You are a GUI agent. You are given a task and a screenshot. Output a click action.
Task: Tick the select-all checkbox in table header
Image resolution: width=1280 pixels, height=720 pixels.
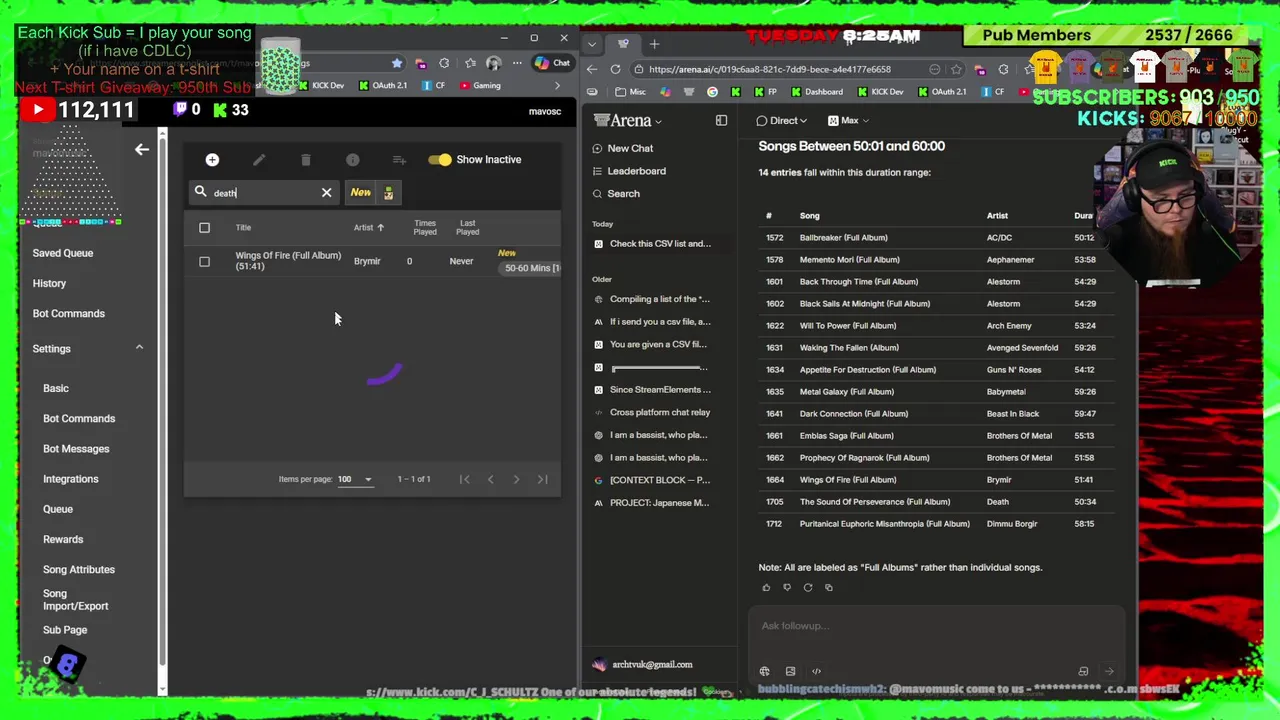[x=204, y=228]
